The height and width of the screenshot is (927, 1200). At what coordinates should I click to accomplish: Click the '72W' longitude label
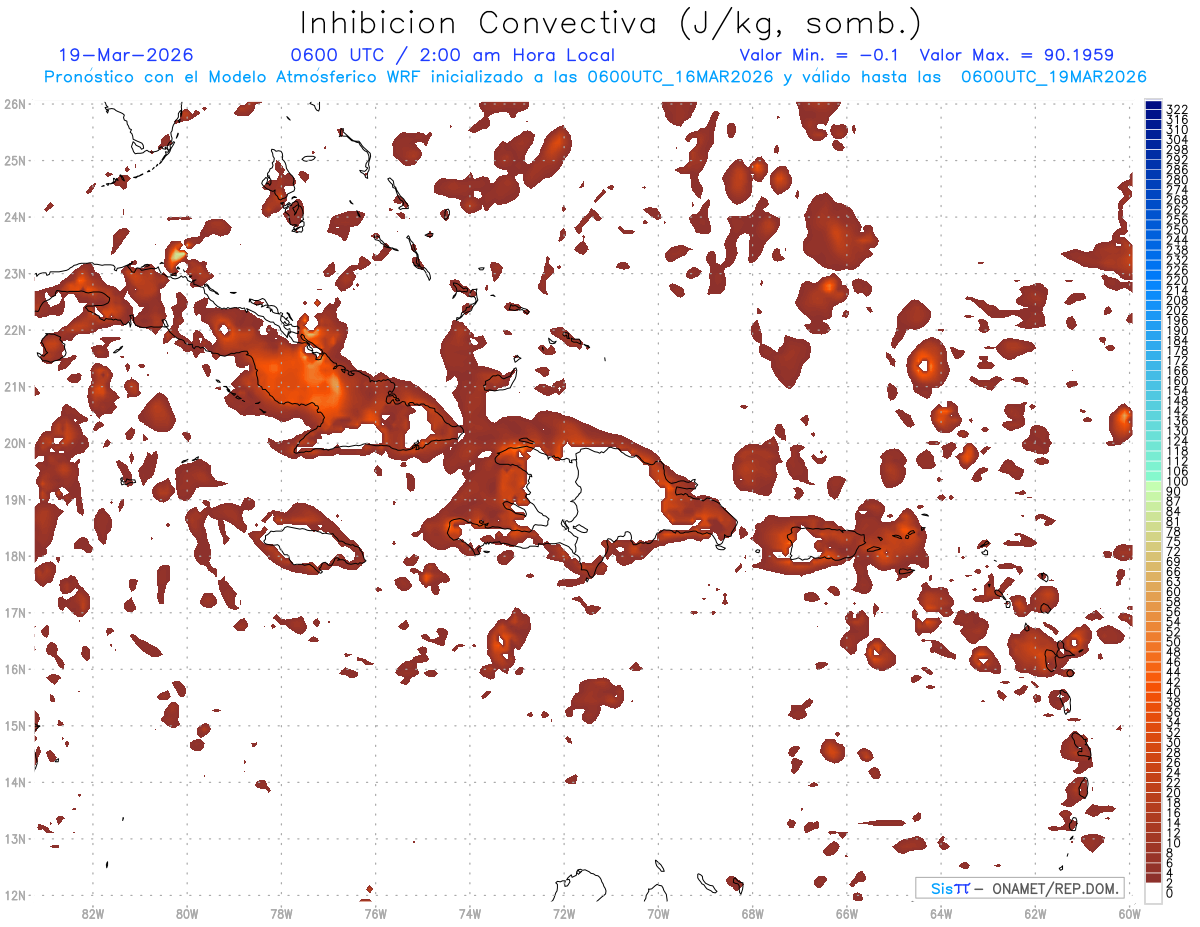(564, 912)
